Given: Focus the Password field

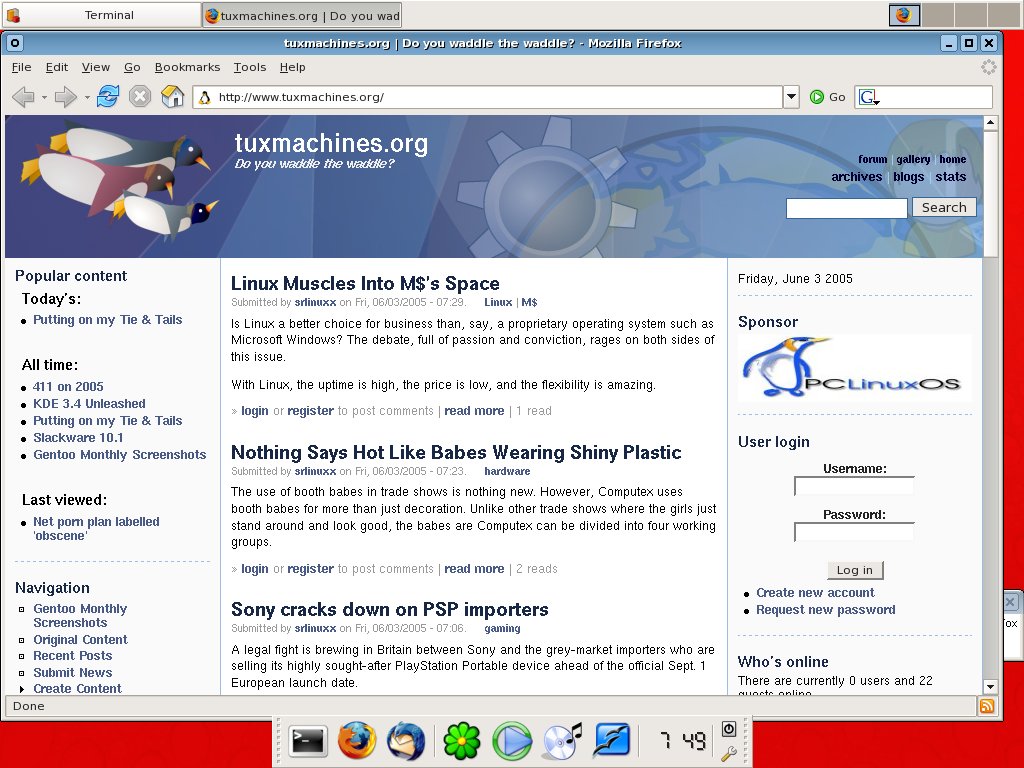Looking at the screenshot, I should pos(854,532).
